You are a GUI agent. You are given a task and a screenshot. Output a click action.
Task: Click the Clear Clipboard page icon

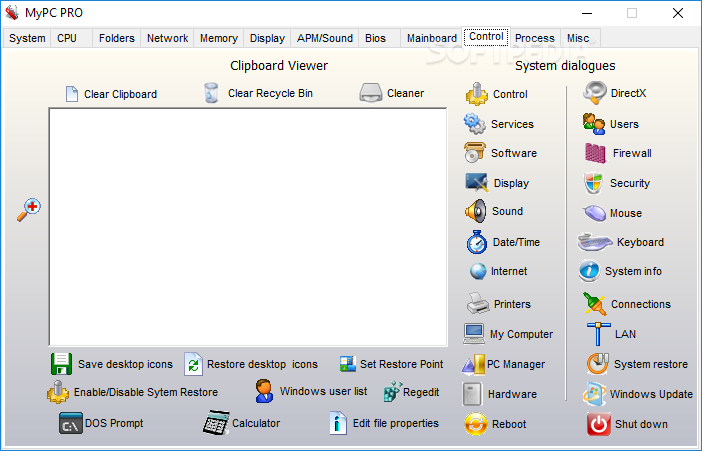coord(72,94)
